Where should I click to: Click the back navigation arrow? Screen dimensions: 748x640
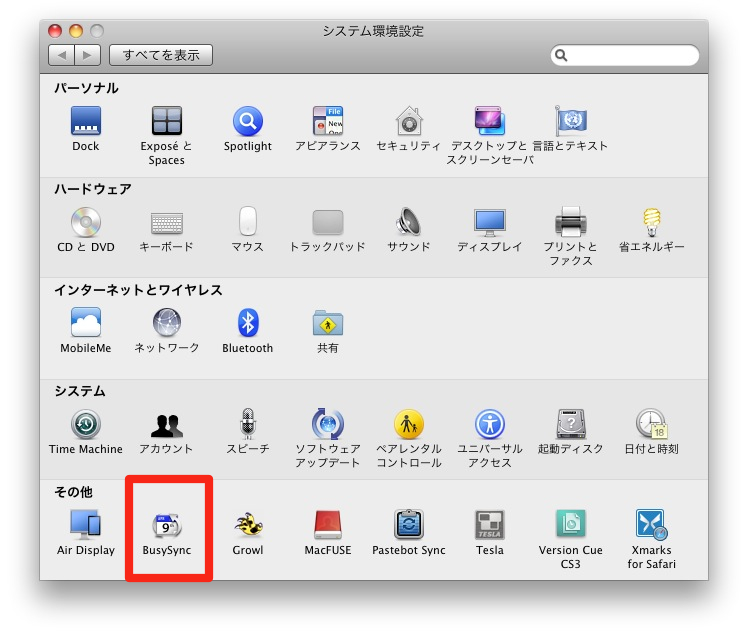pos(62,55)
